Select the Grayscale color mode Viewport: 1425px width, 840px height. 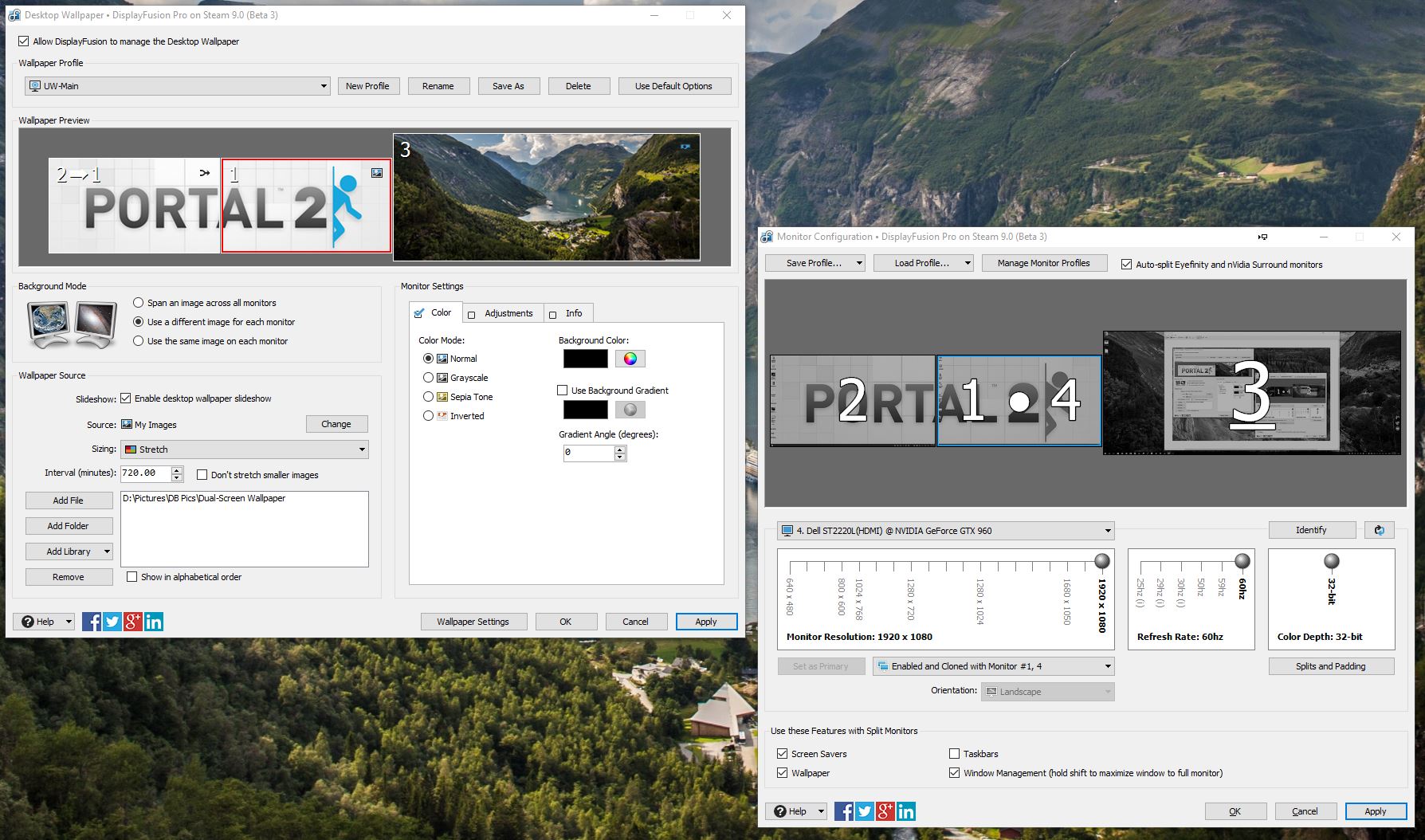point(429,378)
